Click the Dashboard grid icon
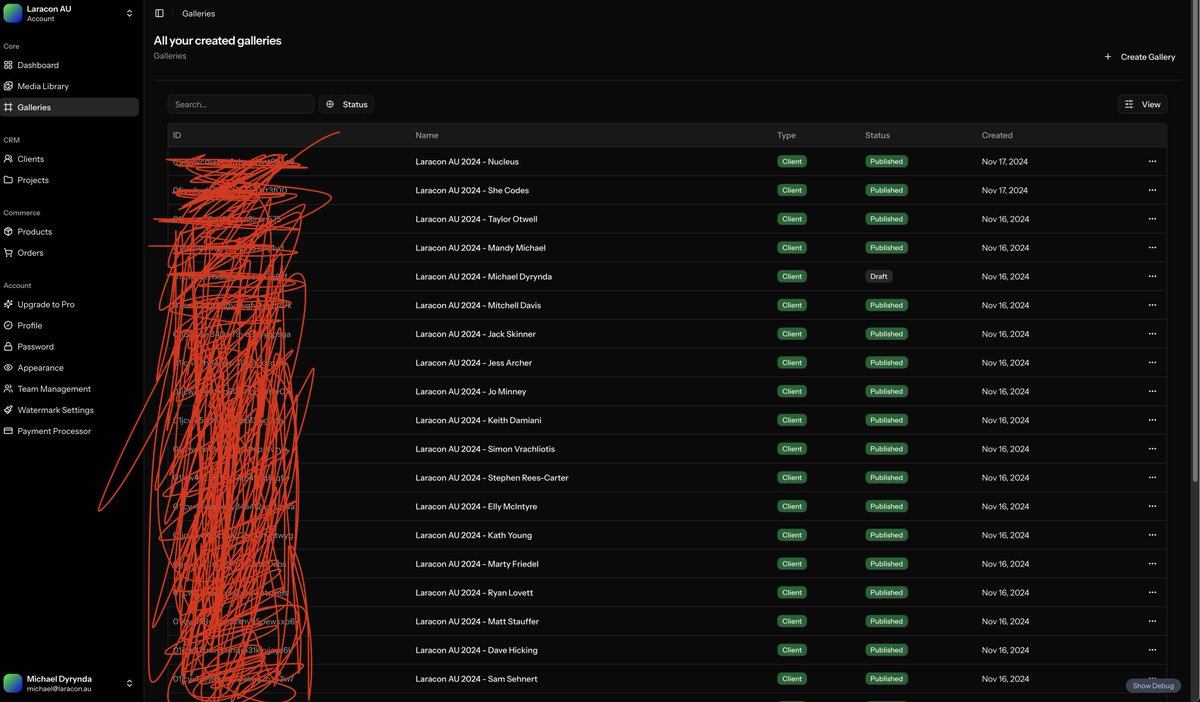Screen dimensions: 1200x702 [x=8, y=65]
